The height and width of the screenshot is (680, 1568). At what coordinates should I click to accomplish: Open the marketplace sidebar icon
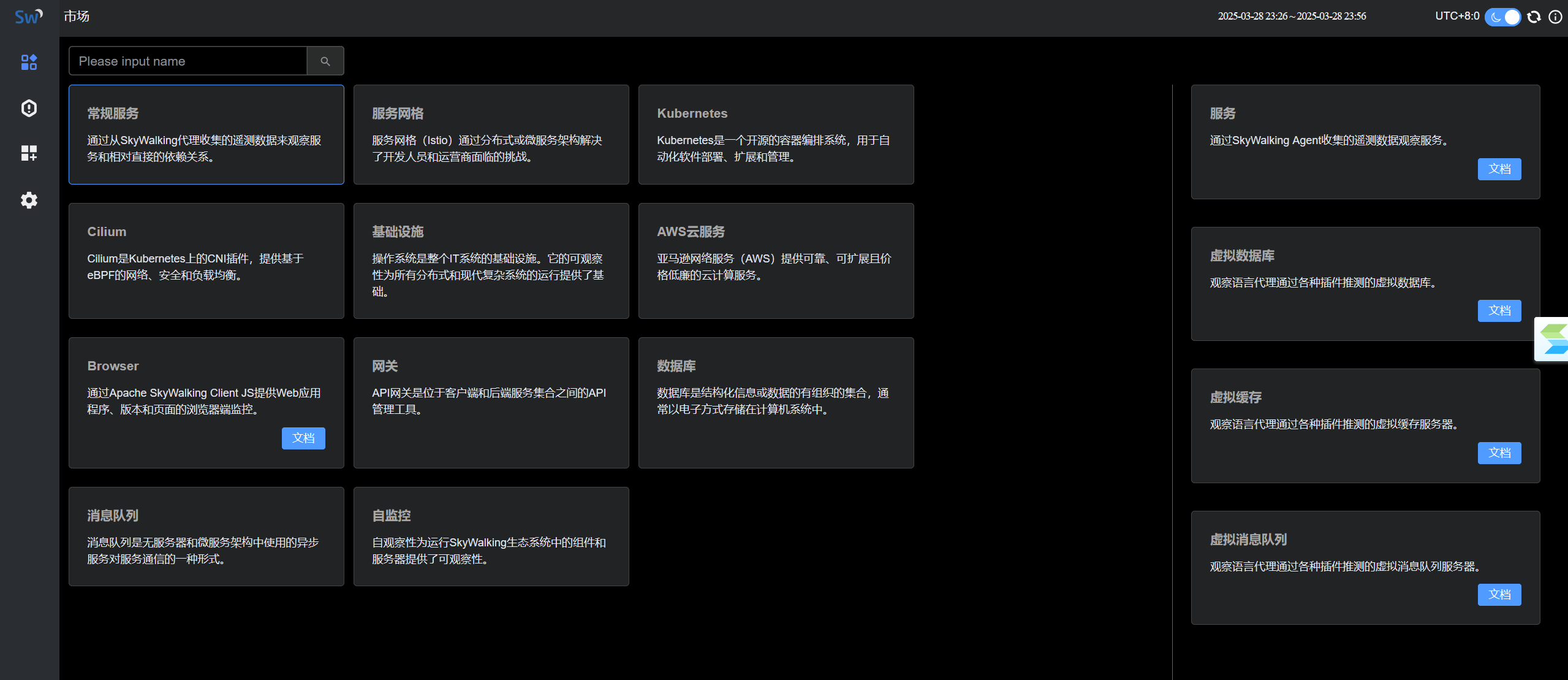point(29,62)
